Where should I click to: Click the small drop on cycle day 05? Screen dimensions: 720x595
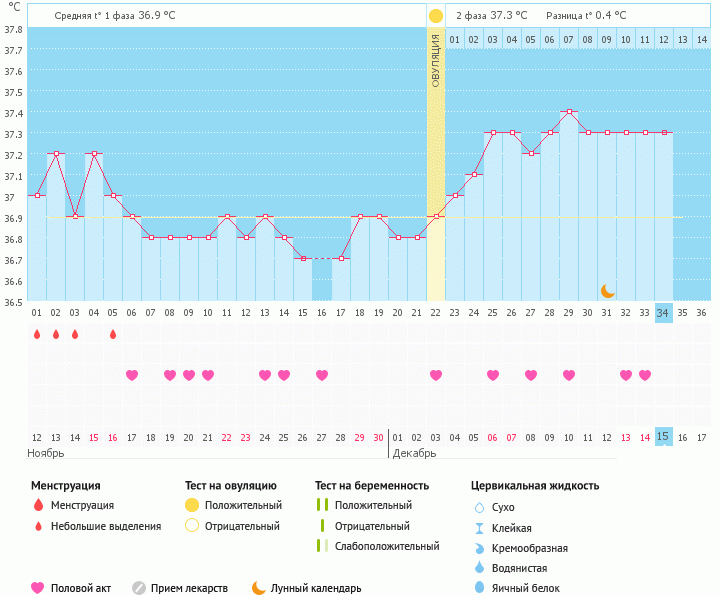pyautogui.click(x=113, y=334)
